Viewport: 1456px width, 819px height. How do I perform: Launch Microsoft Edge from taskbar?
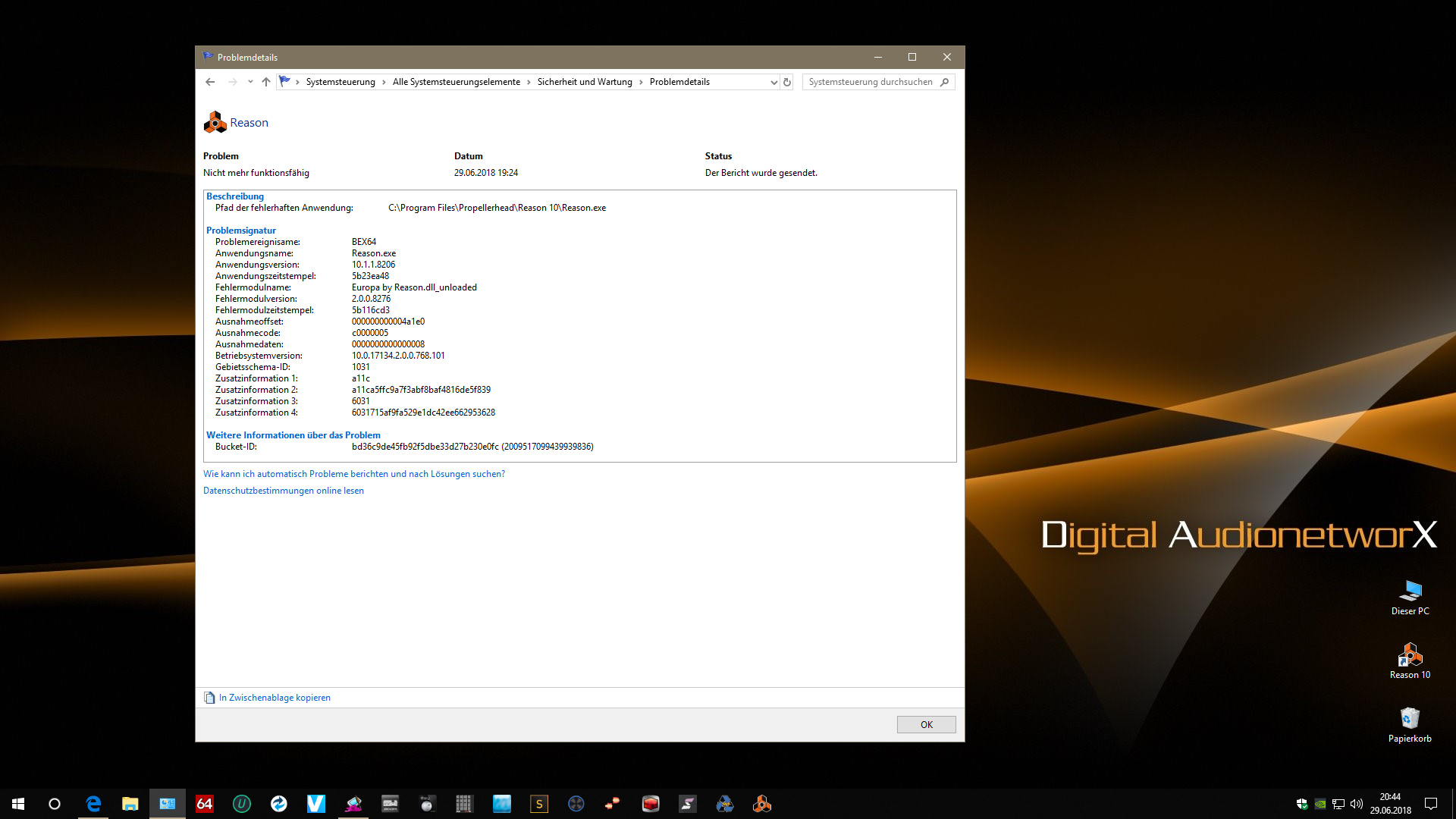point(93,804)
